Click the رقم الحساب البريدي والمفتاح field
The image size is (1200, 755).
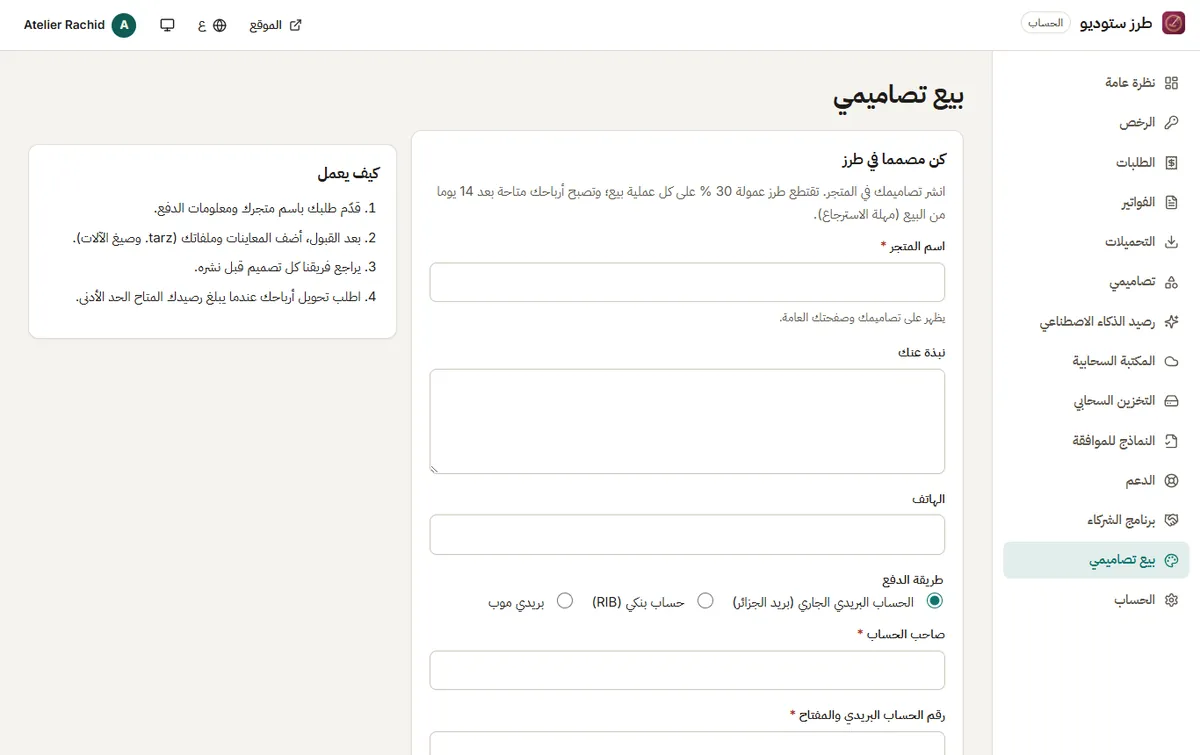pyautogui.click(x=687, y=743)
